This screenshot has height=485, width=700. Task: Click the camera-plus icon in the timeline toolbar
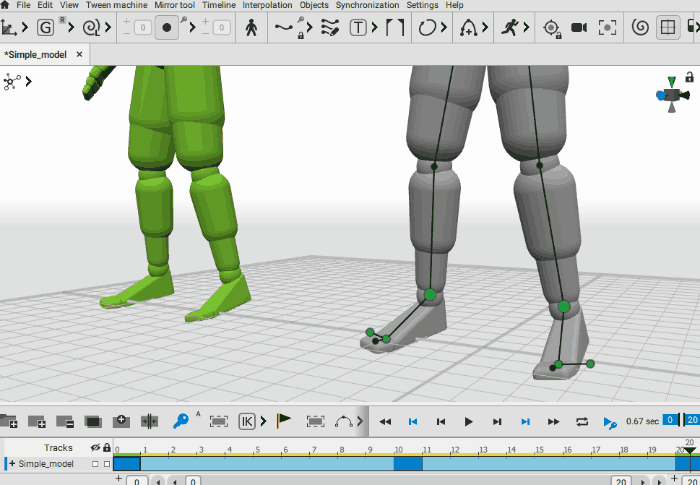point(121,421)
